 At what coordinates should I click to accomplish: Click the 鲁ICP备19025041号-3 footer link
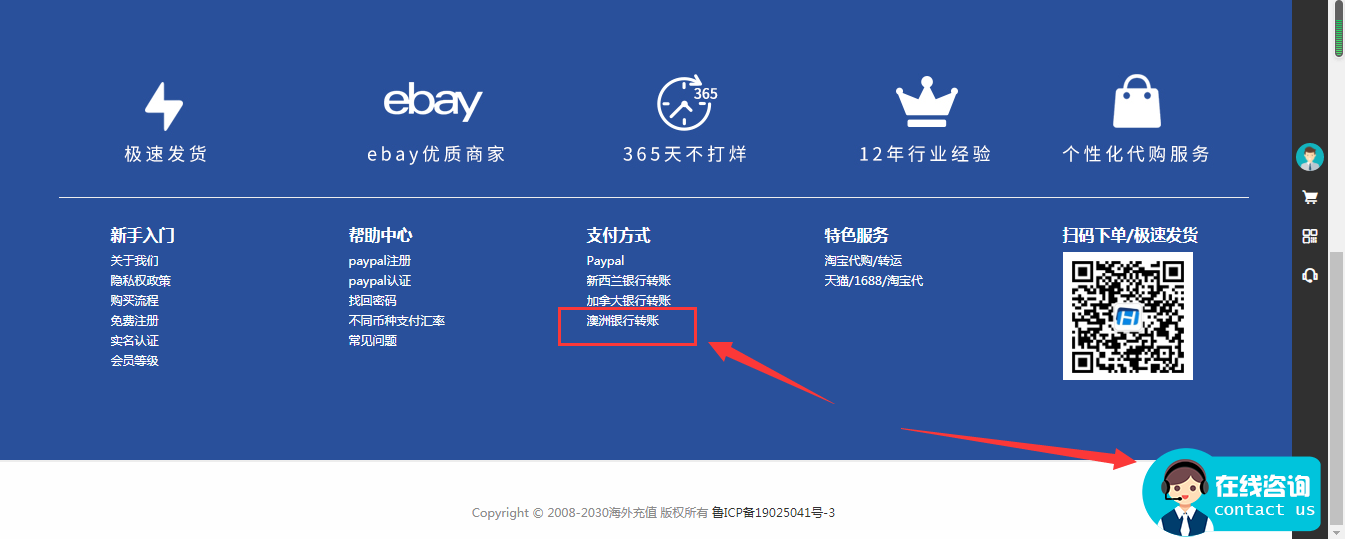point(773,513)
